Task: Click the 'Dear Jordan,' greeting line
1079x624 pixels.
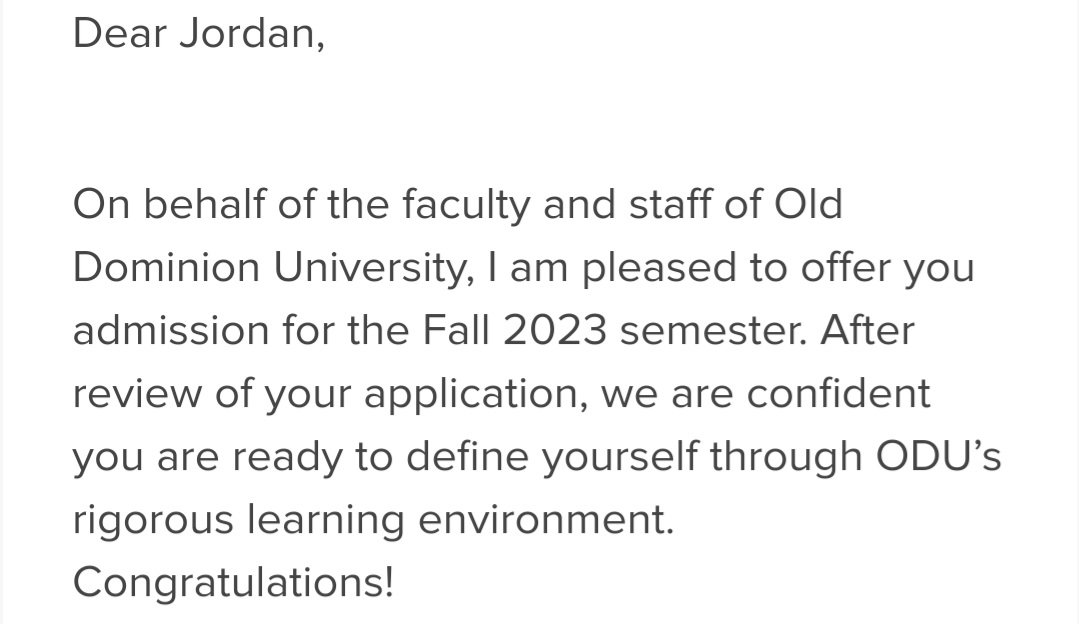Action: pyautogui.click(x=199, y=34)
